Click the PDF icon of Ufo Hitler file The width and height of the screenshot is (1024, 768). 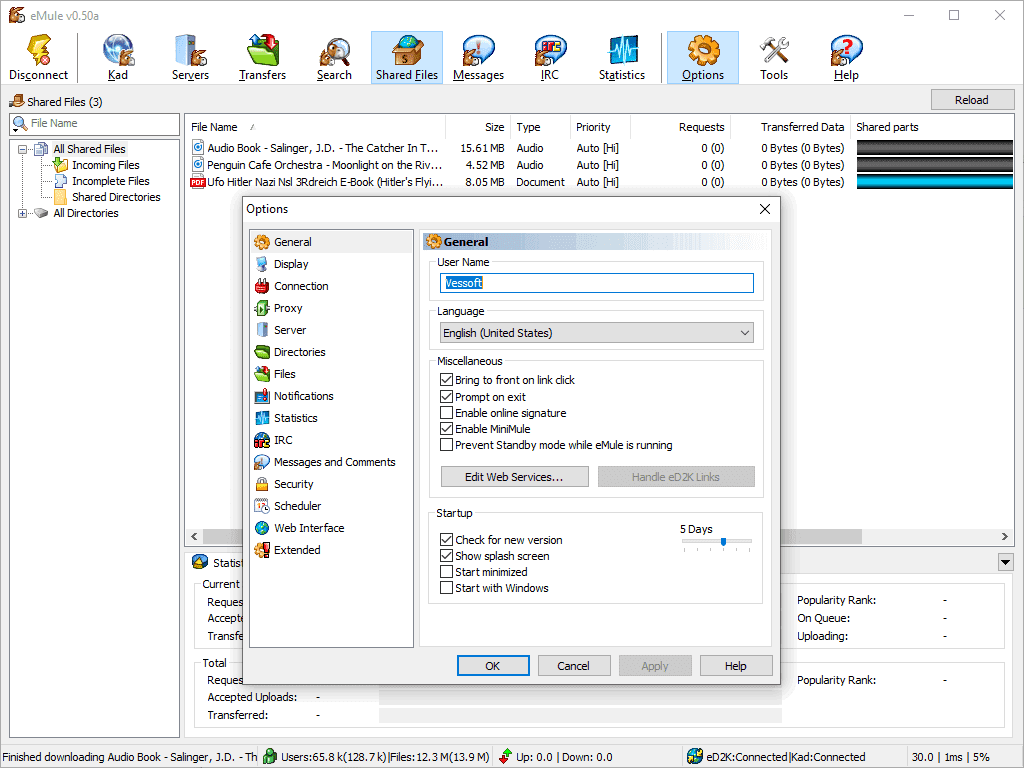198,182
